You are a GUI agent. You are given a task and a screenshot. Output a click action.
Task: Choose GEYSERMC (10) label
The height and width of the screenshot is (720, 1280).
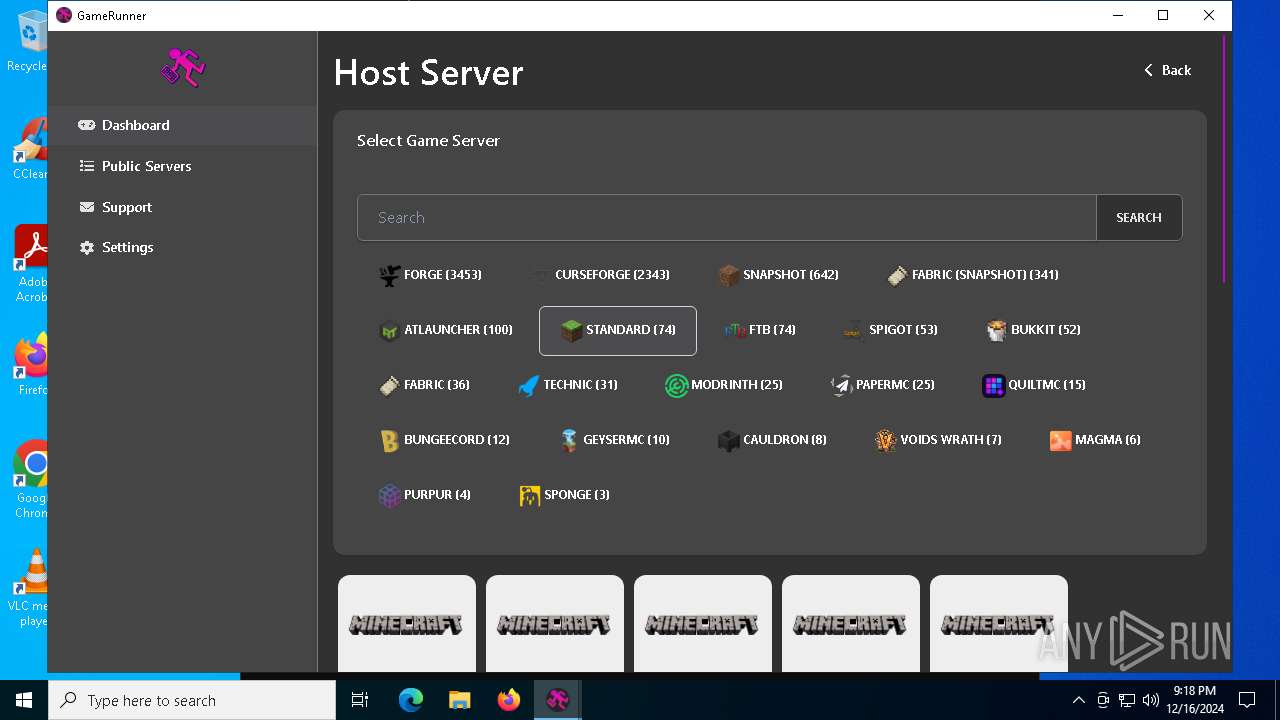627,439
